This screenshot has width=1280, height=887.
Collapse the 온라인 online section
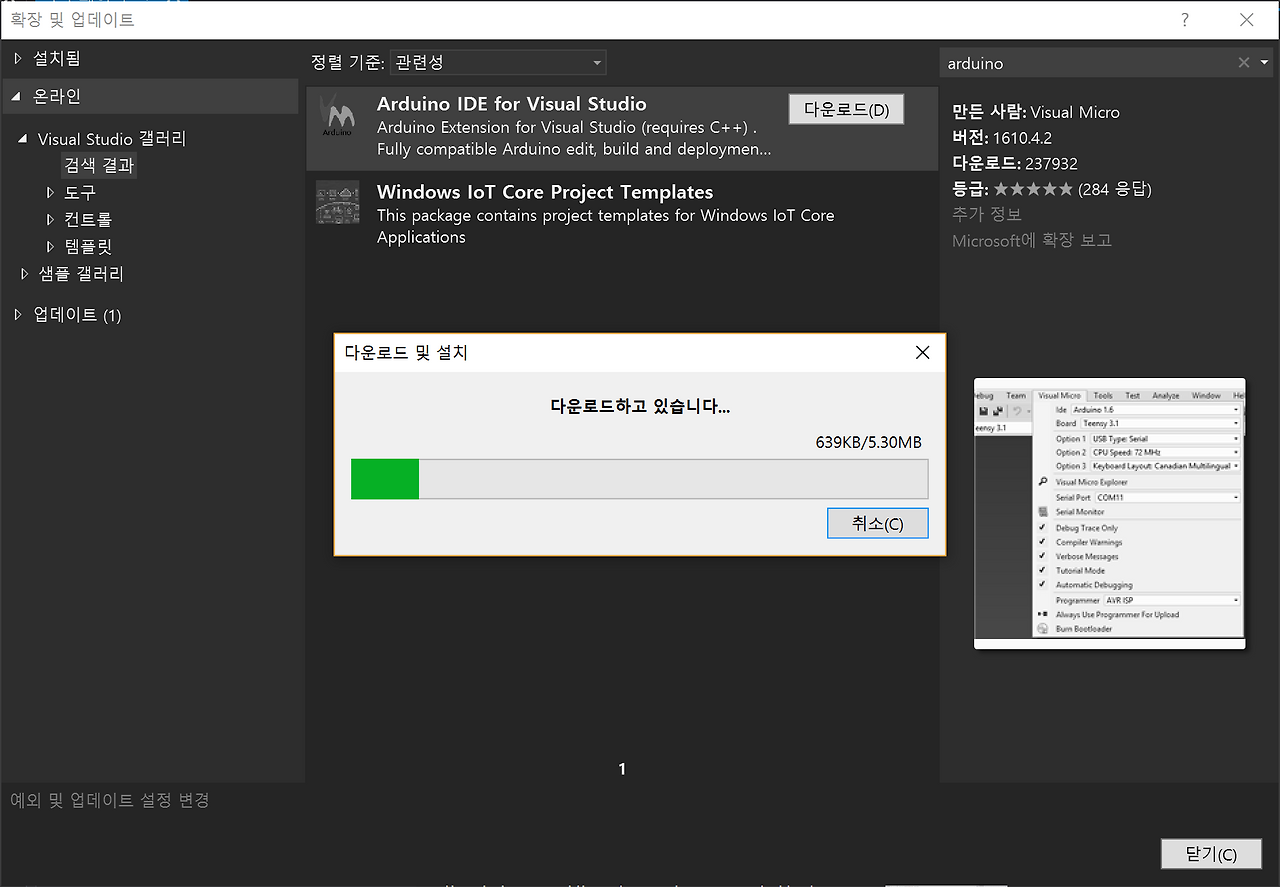coord(16,97)
